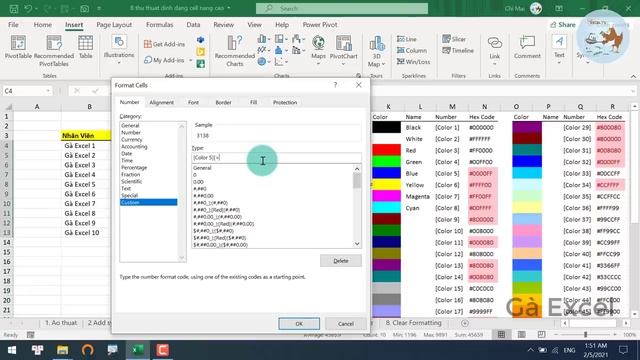Click Get Add-ins
This screenshot has height=360, width=640.
click(164, 44)
